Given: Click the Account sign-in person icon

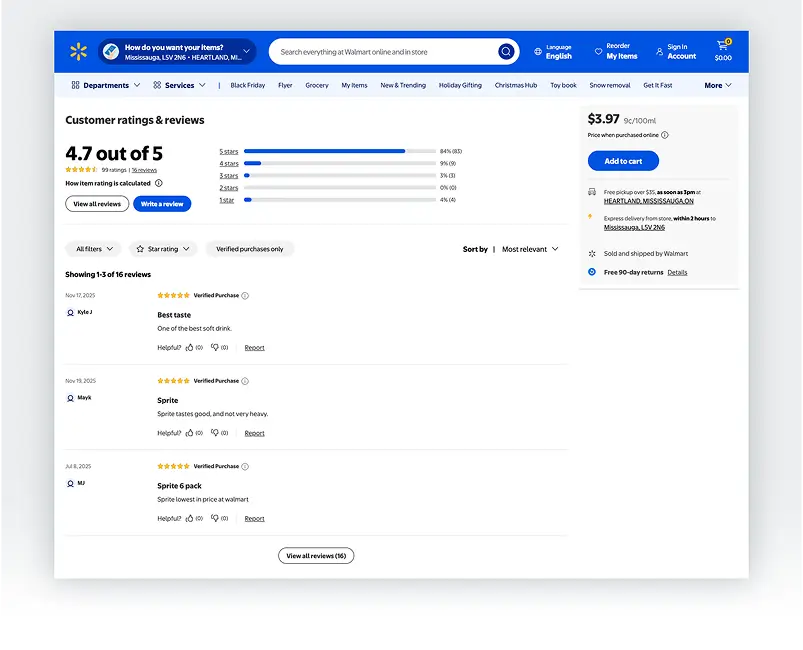Looking at the screenshot, I should [x=660, y=52].
